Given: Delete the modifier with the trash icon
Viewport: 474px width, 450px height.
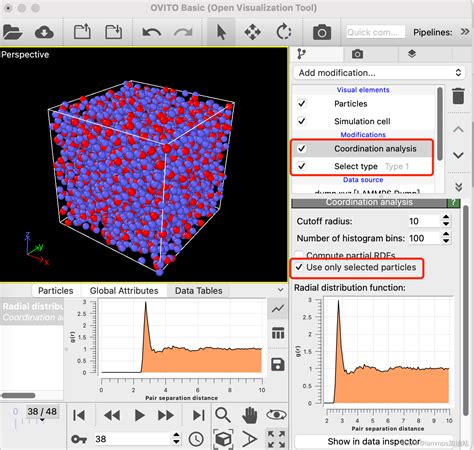Looking at the screenshot, I should (458, 96).
